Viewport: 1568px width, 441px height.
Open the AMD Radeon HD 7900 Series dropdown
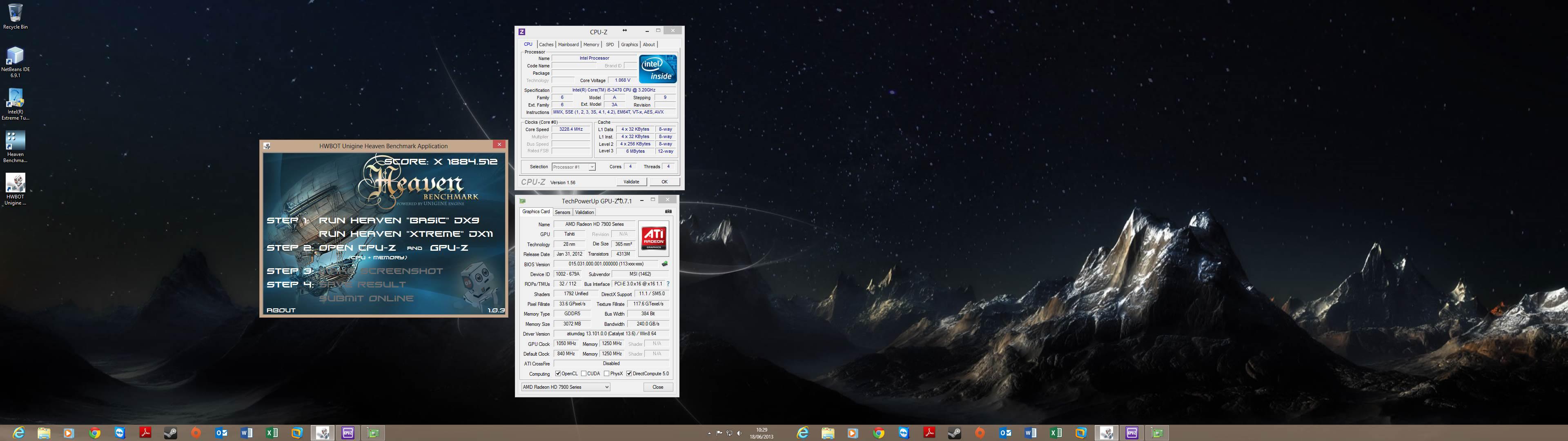tap(566, 387)
